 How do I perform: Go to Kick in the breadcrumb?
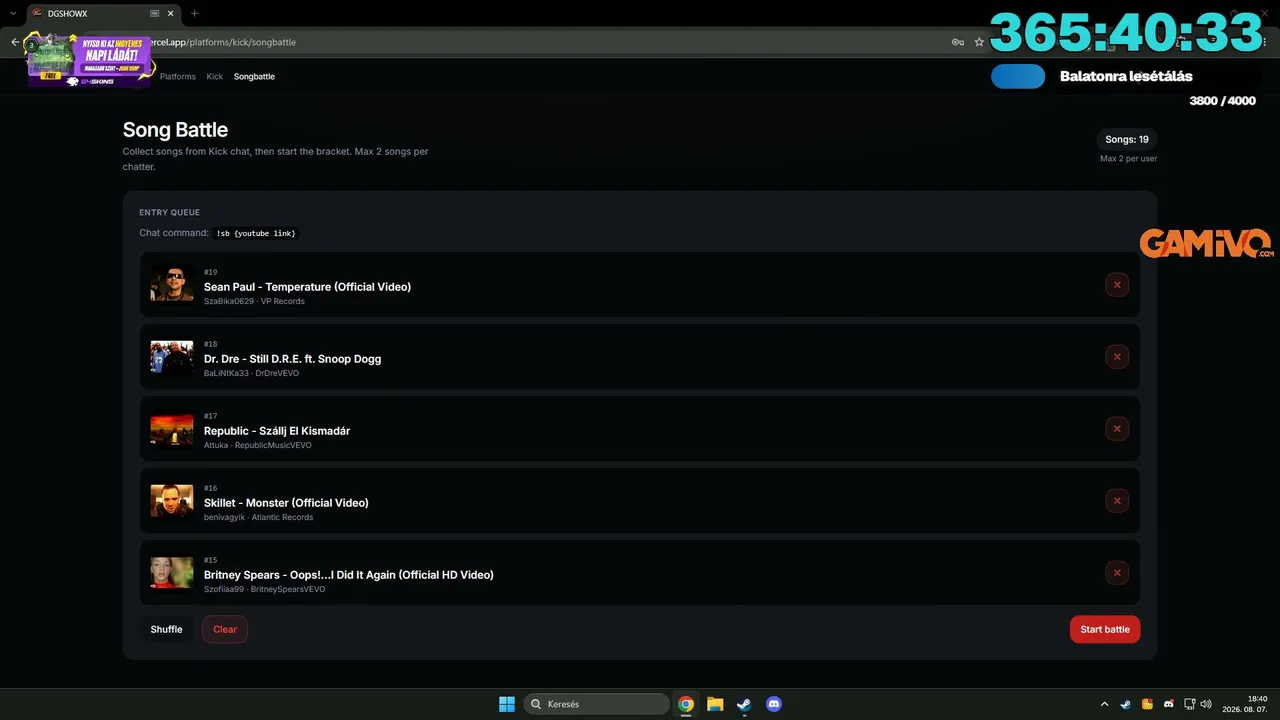click(x=215, y=76)
